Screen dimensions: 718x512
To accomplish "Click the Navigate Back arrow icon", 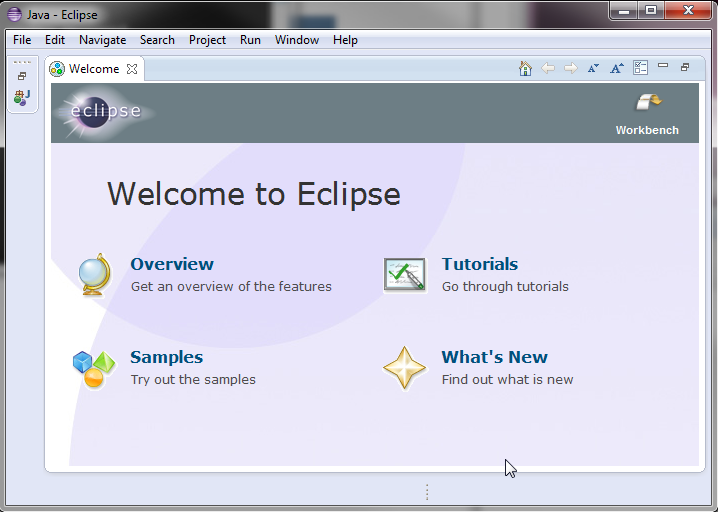I will coord(548,68).
